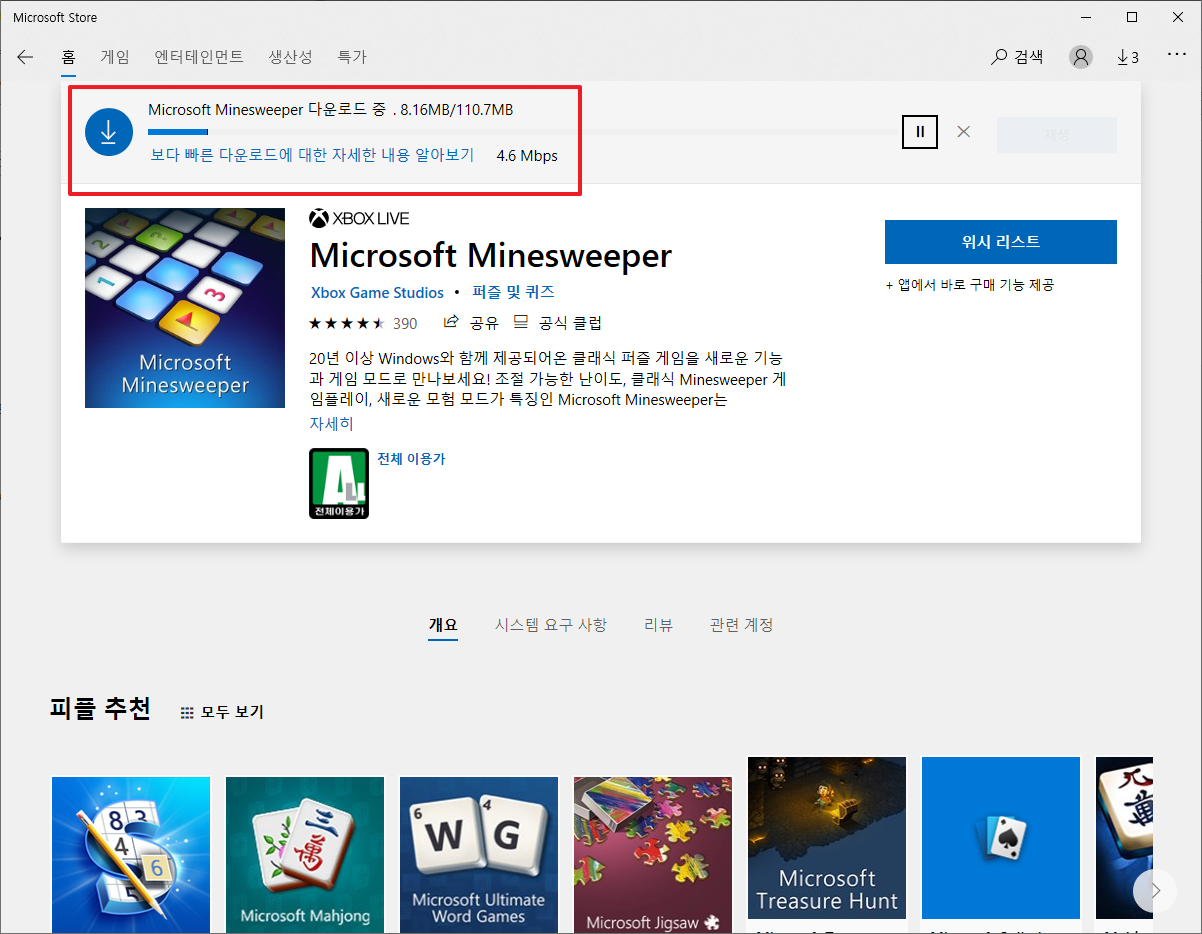Click the 전체이용가 rating badge

[339, 483]
